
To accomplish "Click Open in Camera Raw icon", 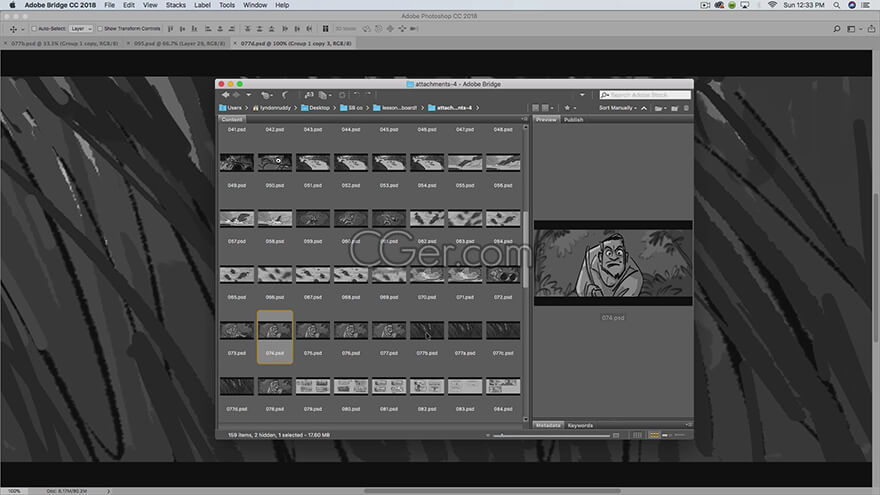I will [x=342, y=95].
